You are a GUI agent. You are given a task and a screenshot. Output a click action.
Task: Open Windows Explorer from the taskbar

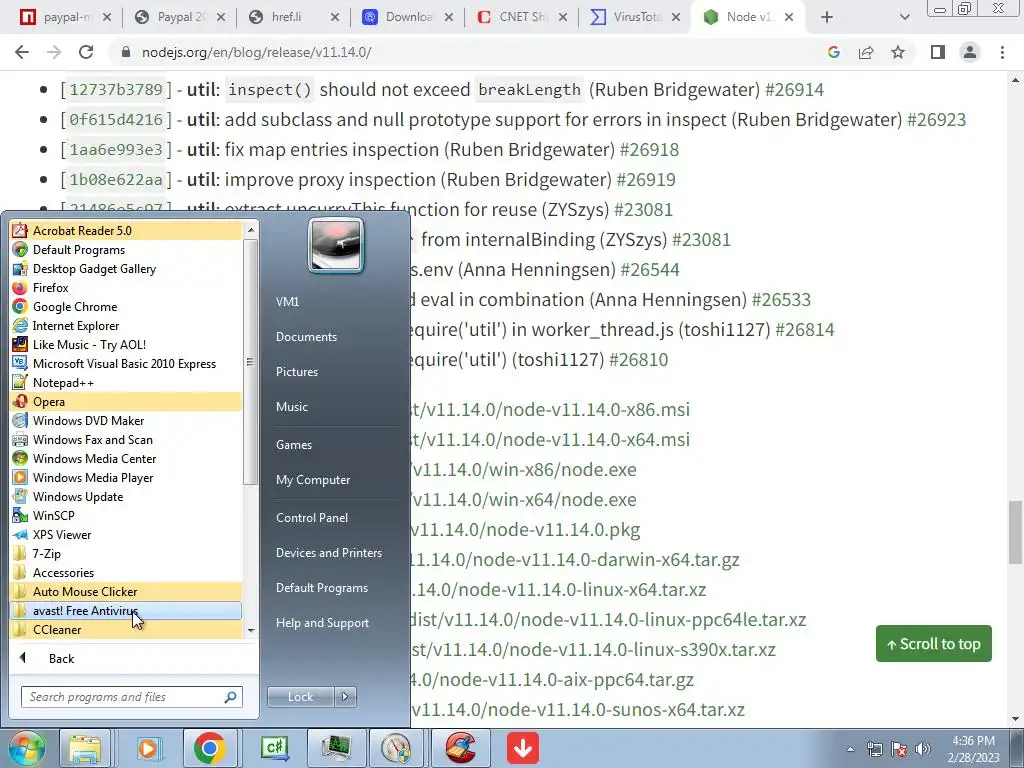click(x=85, y=748)
